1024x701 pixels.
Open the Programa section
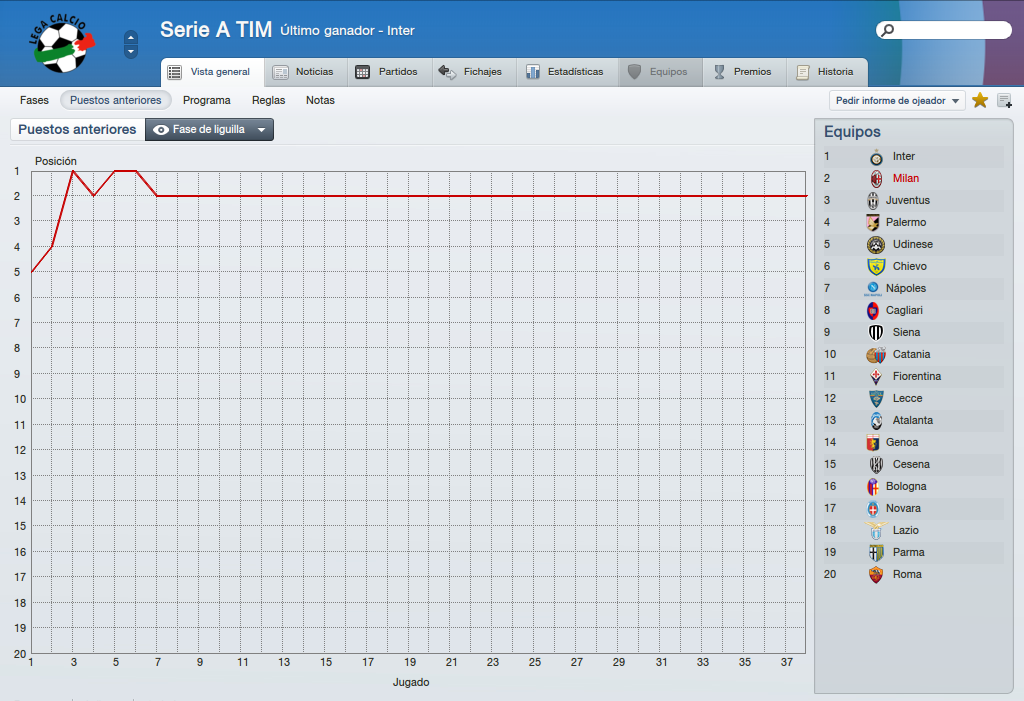pyautogui.click(x=206, y=100)
